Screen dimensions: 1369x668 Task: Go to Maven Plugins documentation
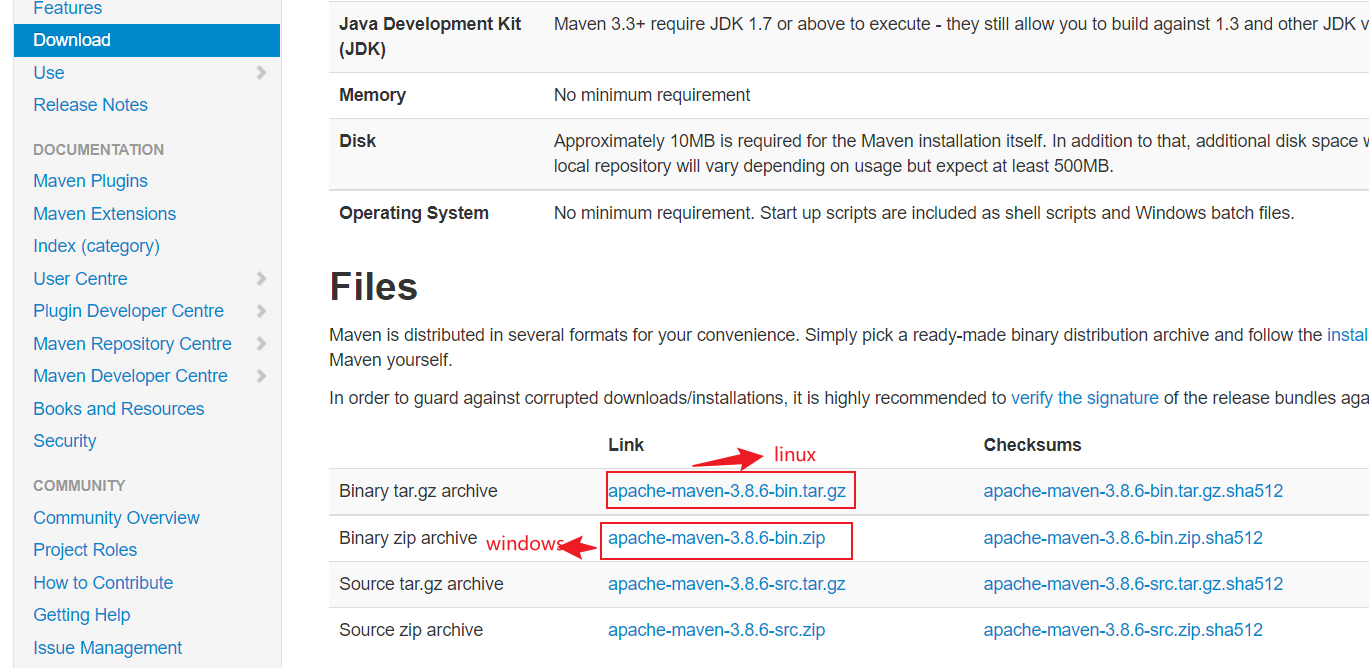pyautogui.click(x=90, y=181)
